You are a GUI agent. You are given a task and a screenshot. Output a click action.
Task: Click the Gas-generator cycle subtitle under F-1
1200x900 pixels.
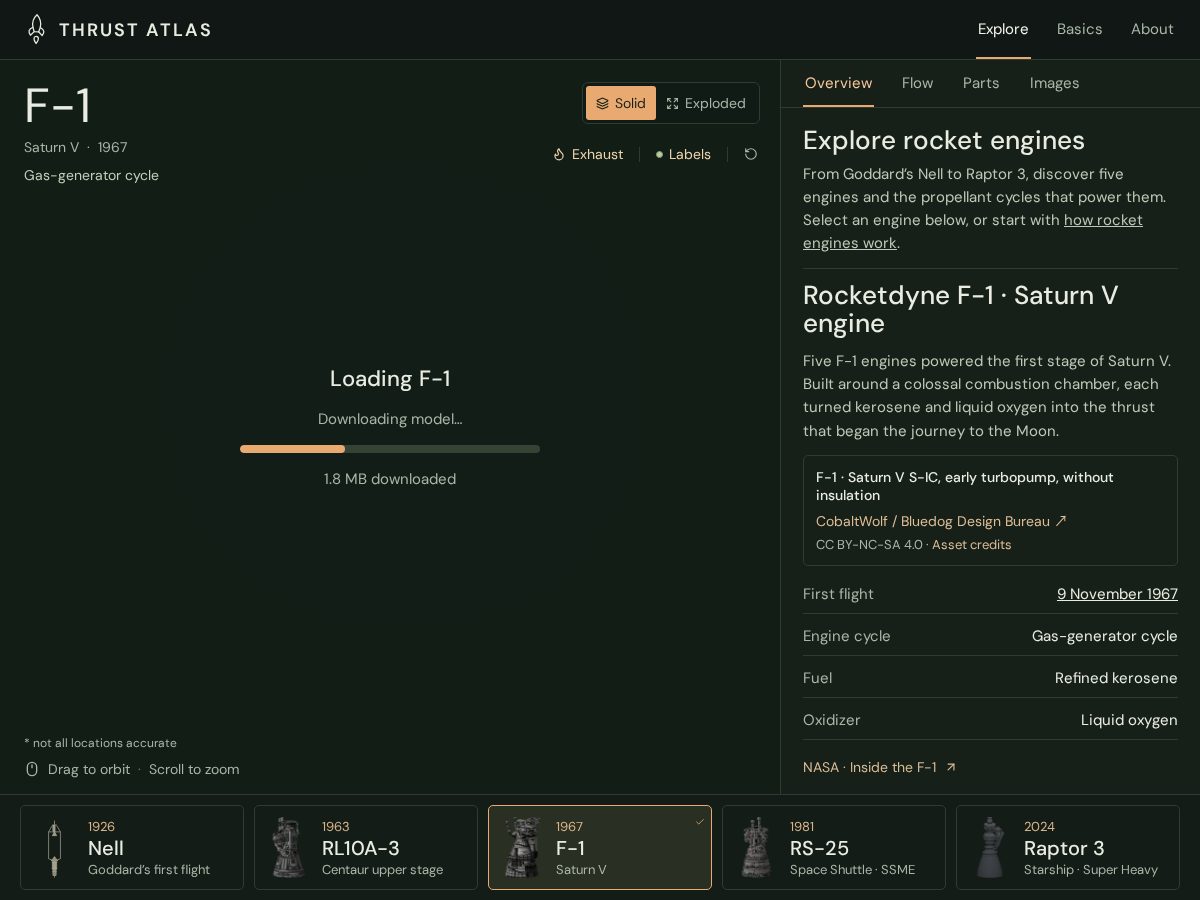(x=91, y=175)
